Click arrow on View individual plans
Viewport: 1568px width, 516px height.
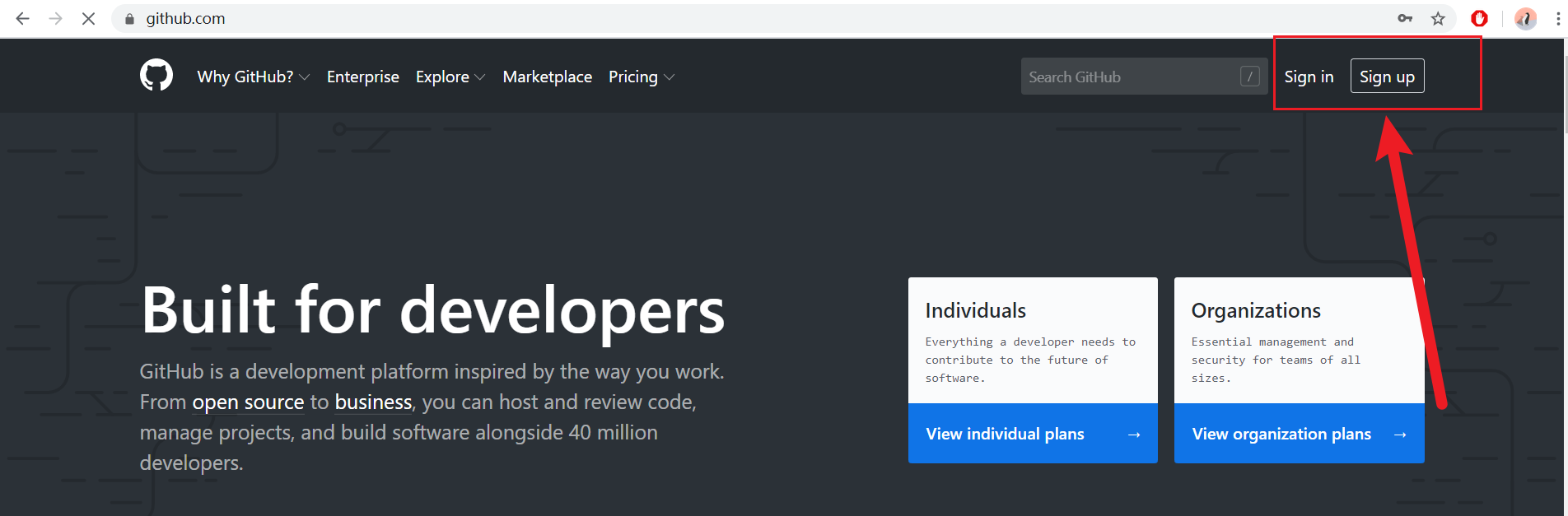(x=1134, y=435)
